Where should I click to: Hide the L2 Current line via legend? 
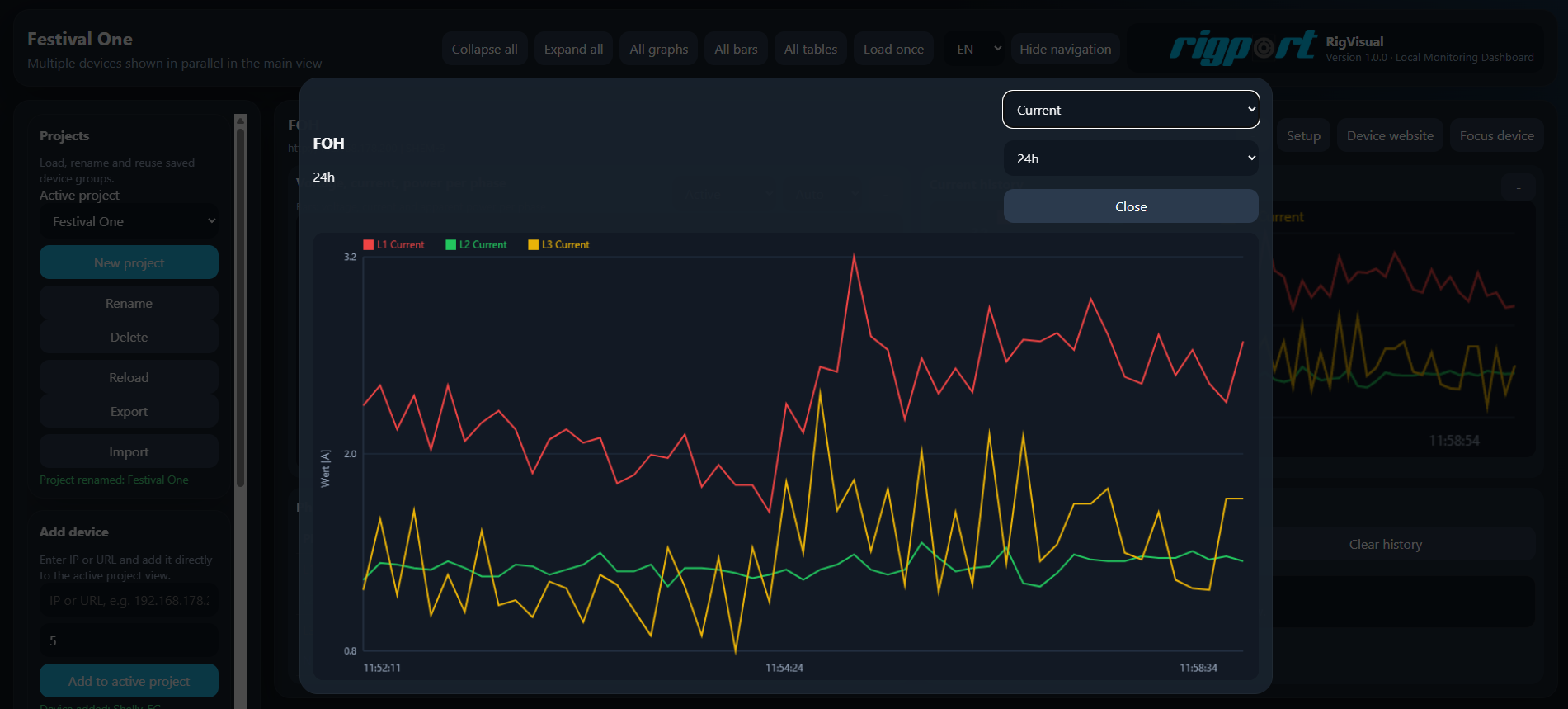pos(477,245)
